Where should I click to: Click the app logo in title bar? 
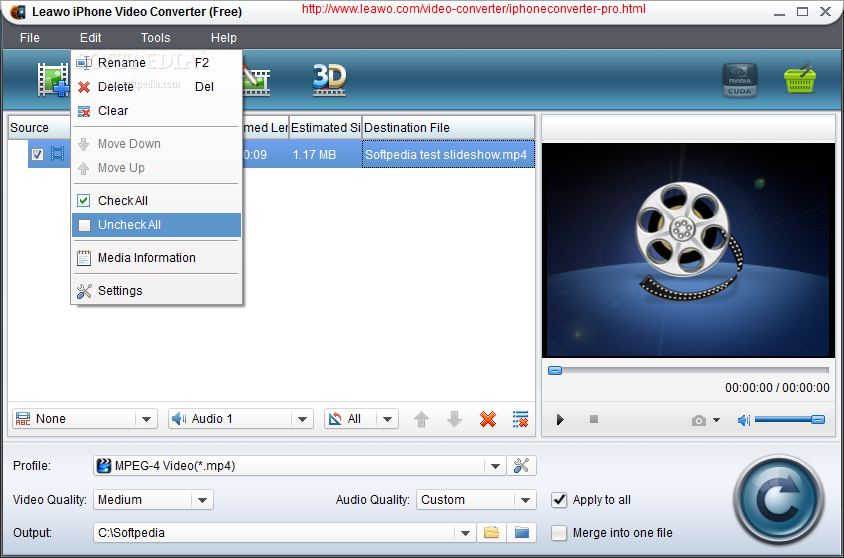17,11
